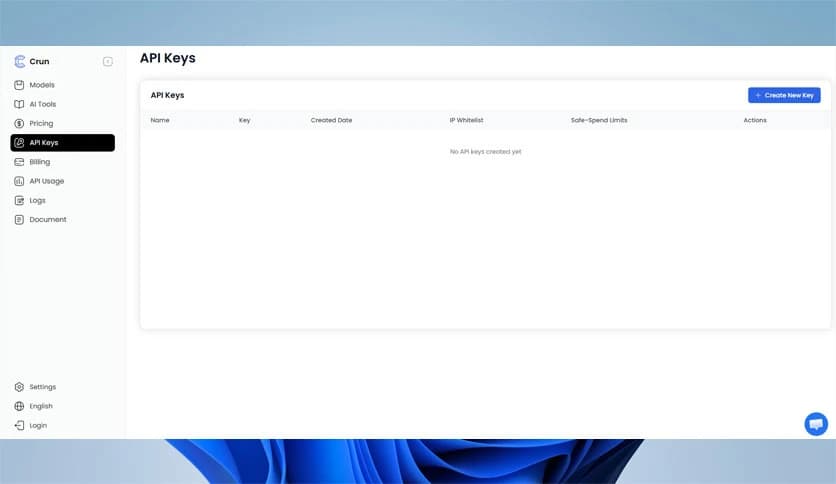Navigate to API Usage

[x=47, y=181]
